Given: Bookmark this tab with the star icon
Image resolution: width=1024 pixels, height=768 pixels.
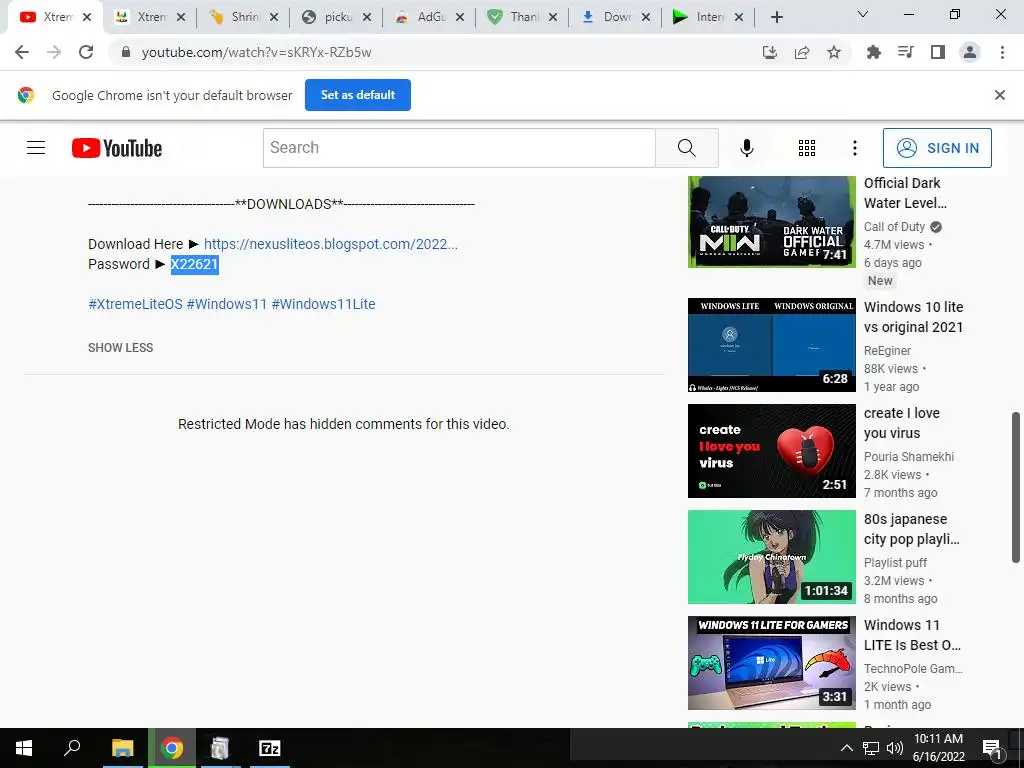Looking at the screenshot, I should click(x=834, y=52).
